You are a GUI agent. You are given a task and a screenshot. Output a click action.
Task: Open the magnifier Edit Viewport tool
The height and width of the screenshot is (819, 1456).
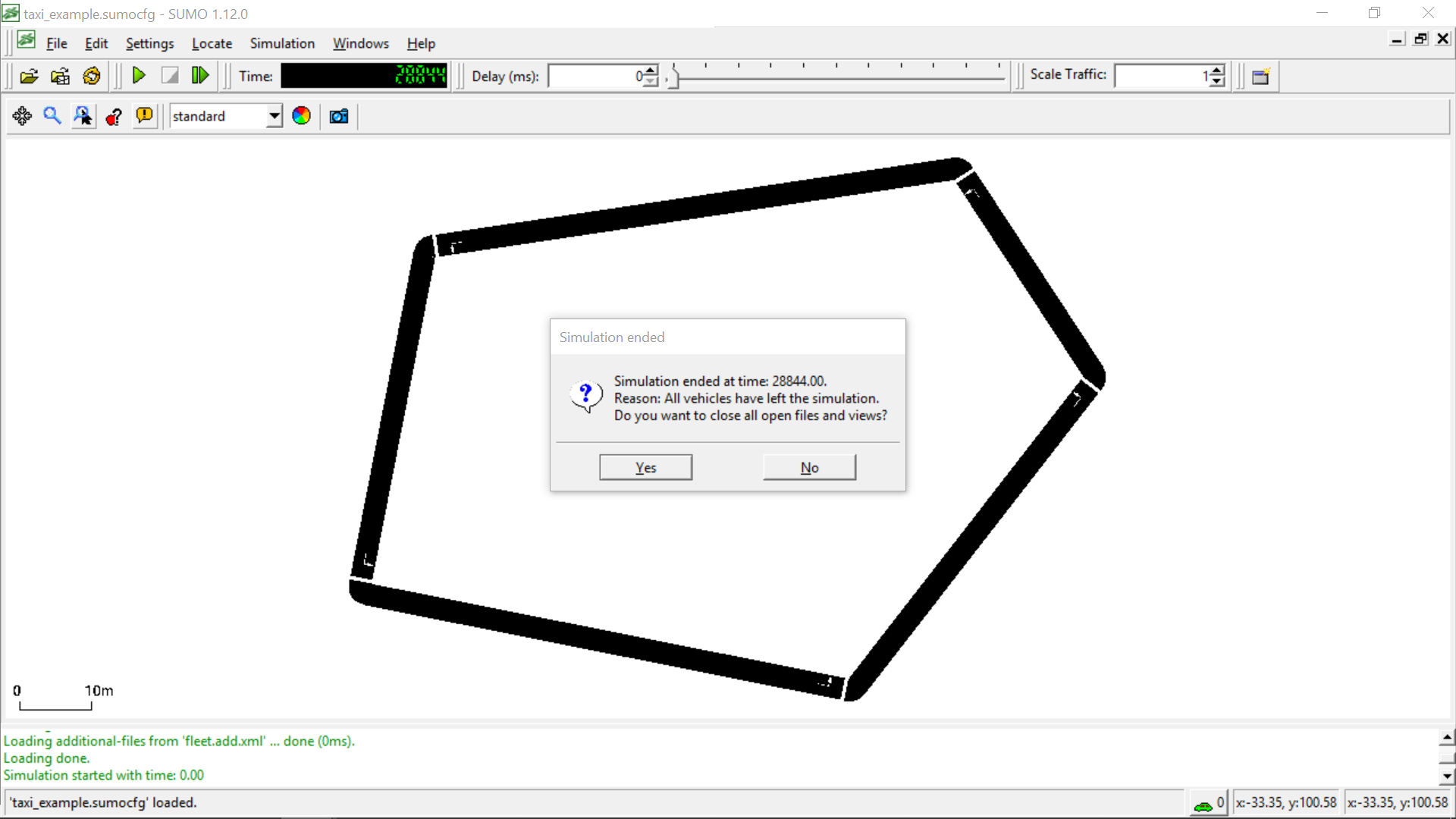click(x=52, y=116)
